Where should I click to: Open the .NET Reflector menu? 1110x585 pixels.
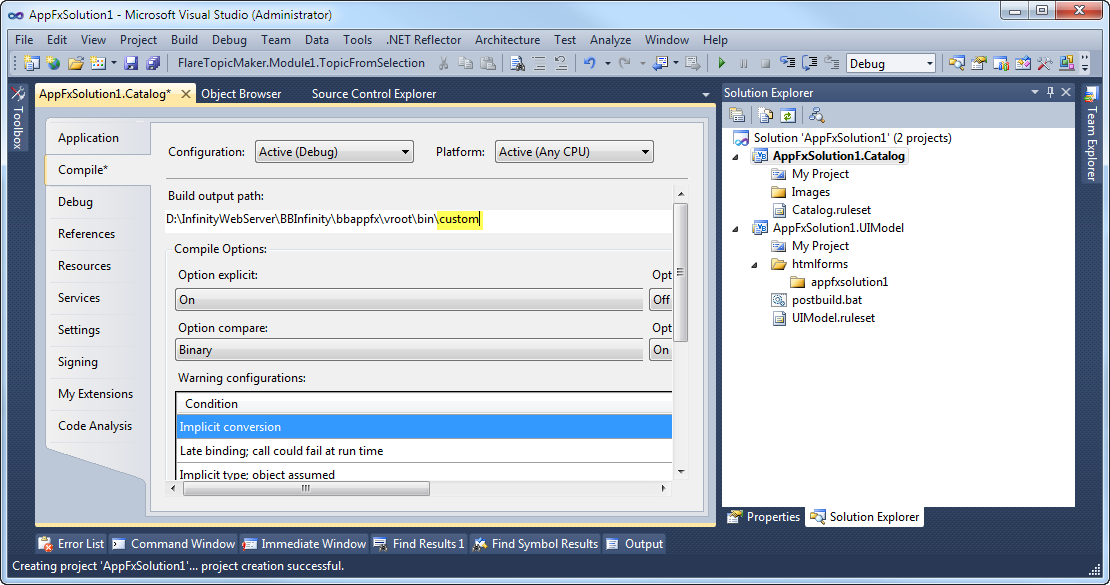pos(423,40)
